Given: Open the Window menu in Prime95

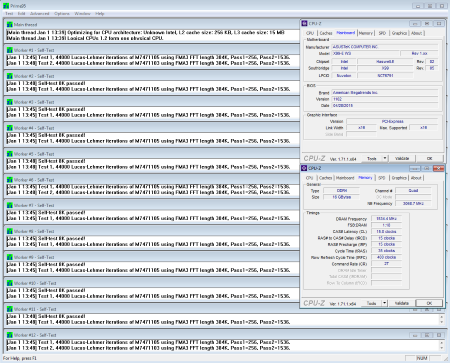Looking at the screenshot, I should click(82, 14).
